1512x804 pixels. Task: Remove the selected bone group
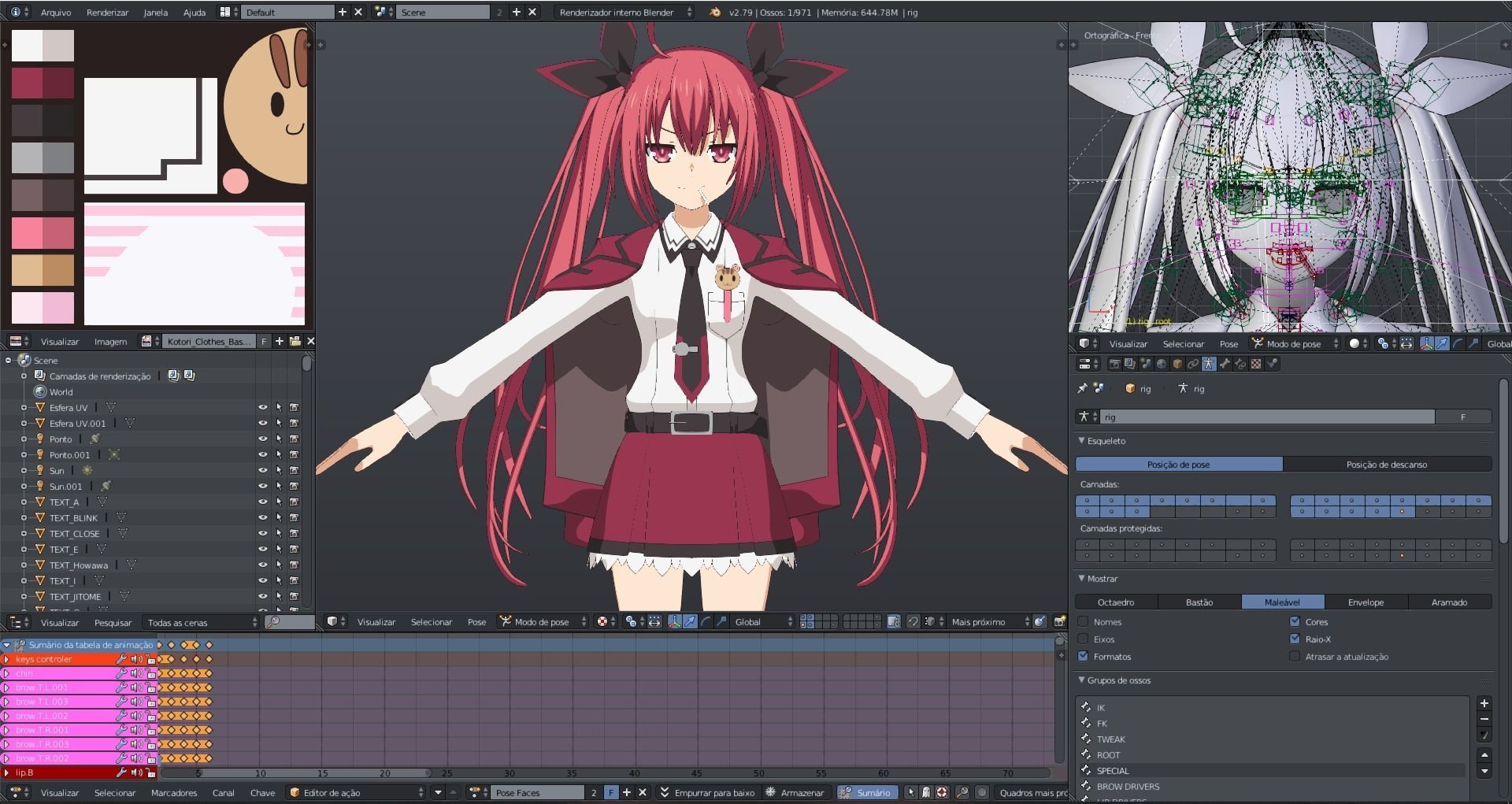[x=1484, y=719]
